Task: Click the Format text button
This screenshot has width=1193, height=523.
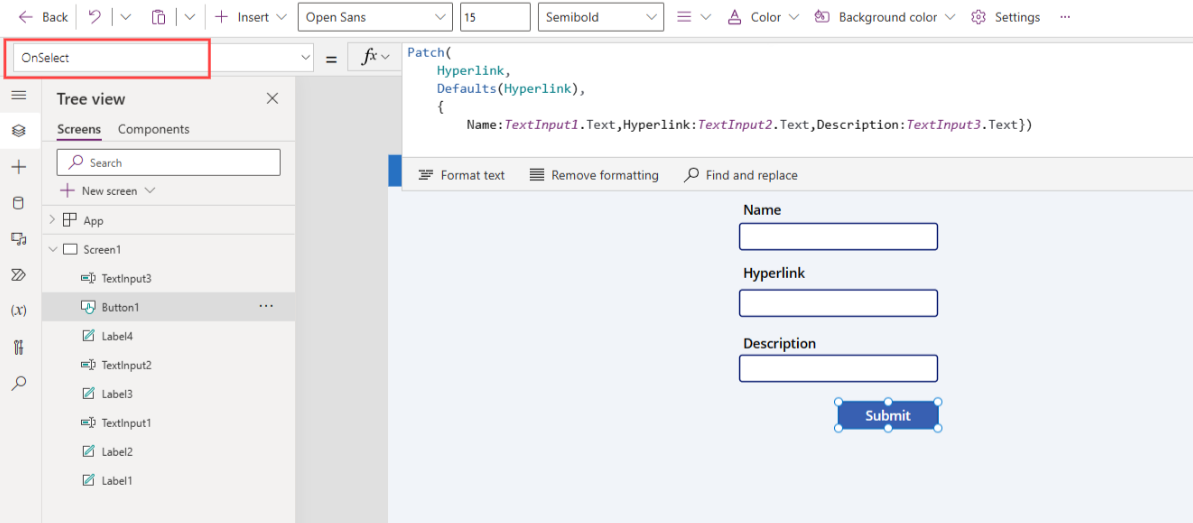Action: [461, 175]
